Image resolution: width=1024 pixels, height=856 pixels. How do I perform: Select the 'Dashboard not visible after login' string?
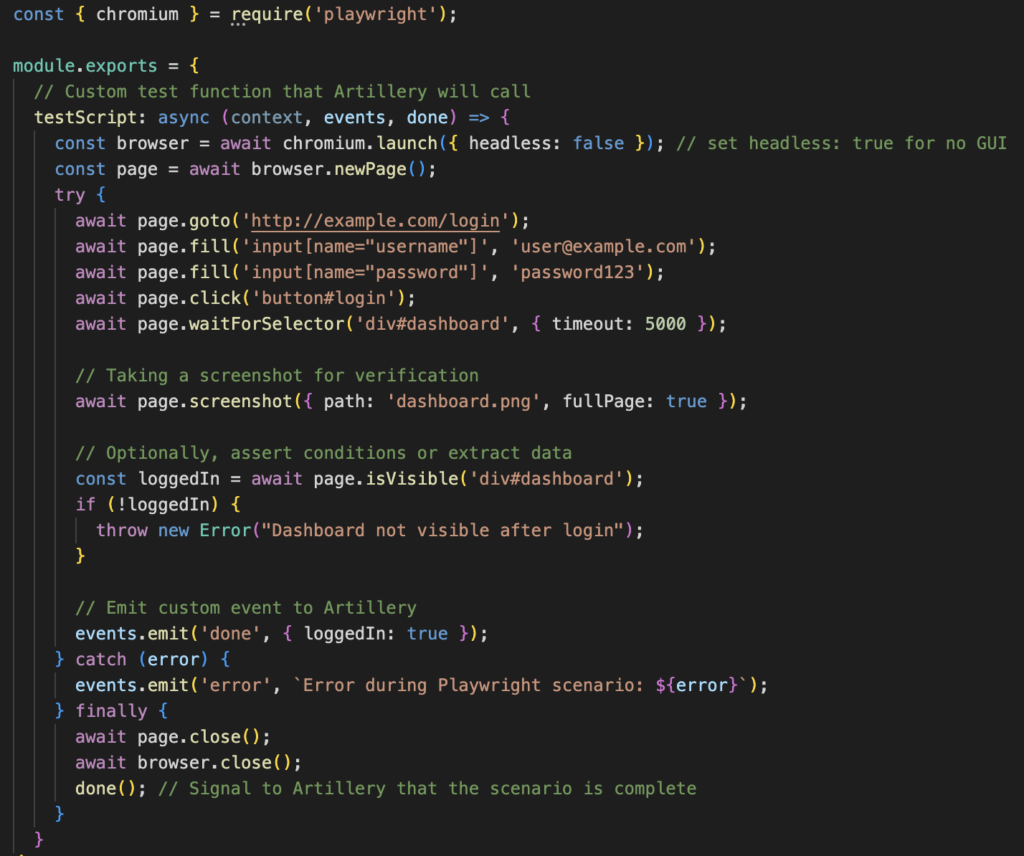[443, 531]
